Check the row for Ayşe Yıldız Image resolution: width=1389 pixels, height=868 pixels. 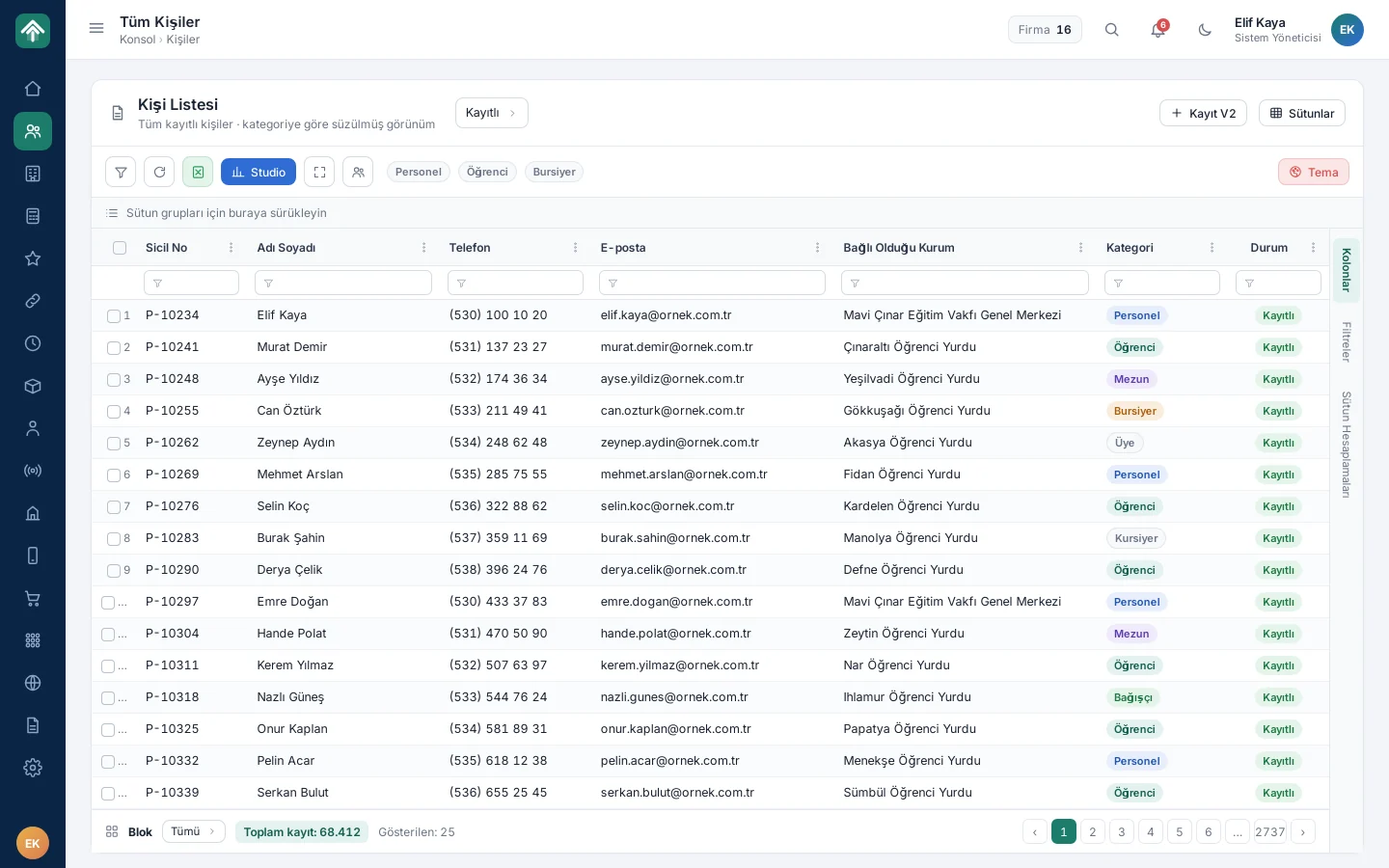114,379
